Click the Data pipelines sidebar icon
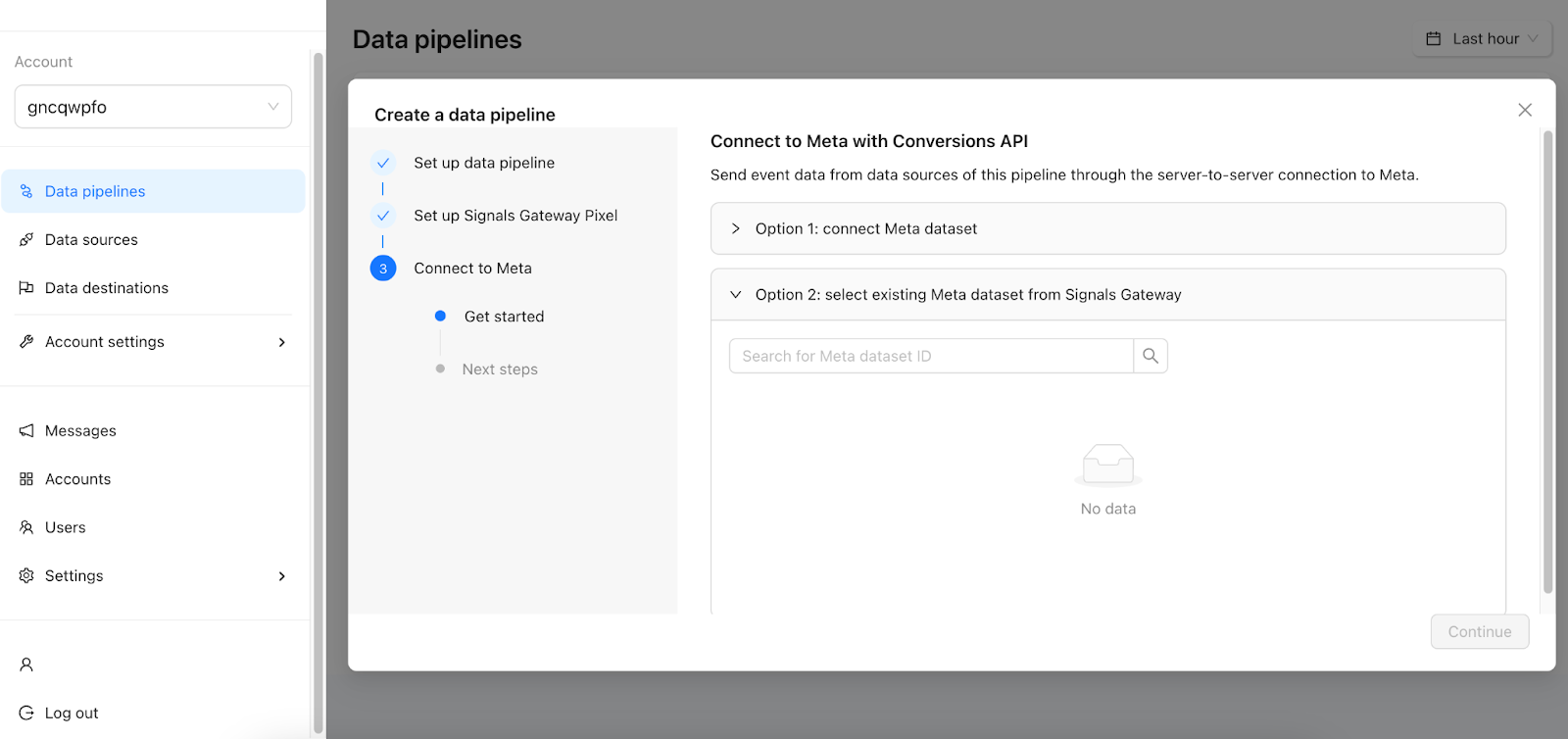 (x=26, y=191)
